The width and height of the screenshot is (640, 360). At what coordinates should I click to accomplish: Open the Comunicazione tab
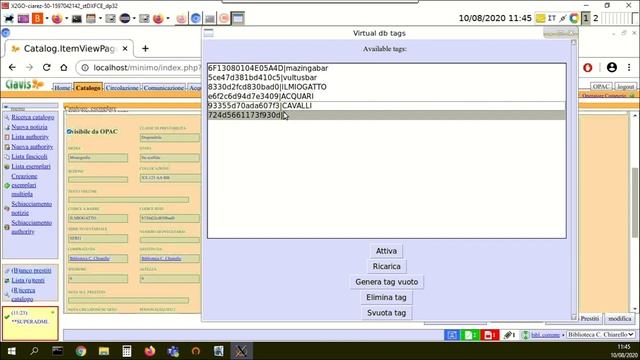pos(163,88)
